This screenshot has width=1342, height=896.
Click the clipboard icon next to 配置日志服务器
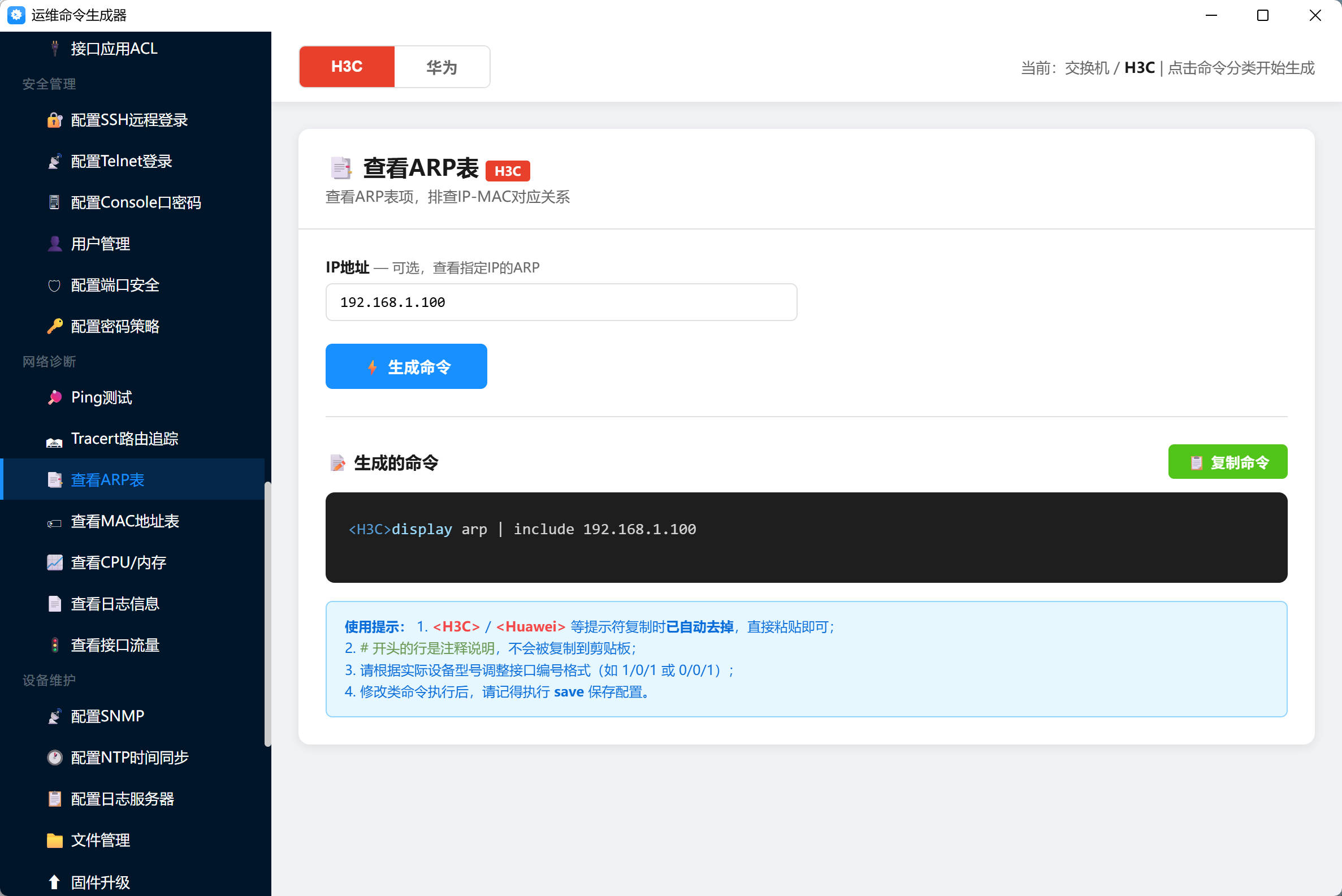(x=54, y=799)
